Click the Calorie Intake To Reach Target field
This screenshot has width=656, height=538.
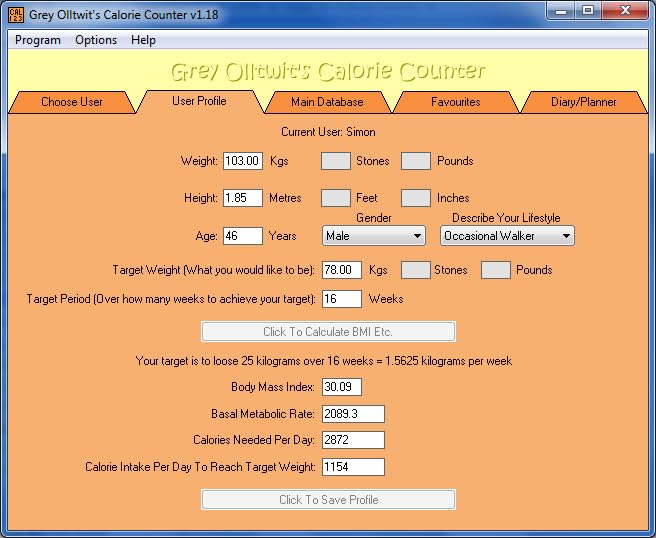click(x=353, y=467)
